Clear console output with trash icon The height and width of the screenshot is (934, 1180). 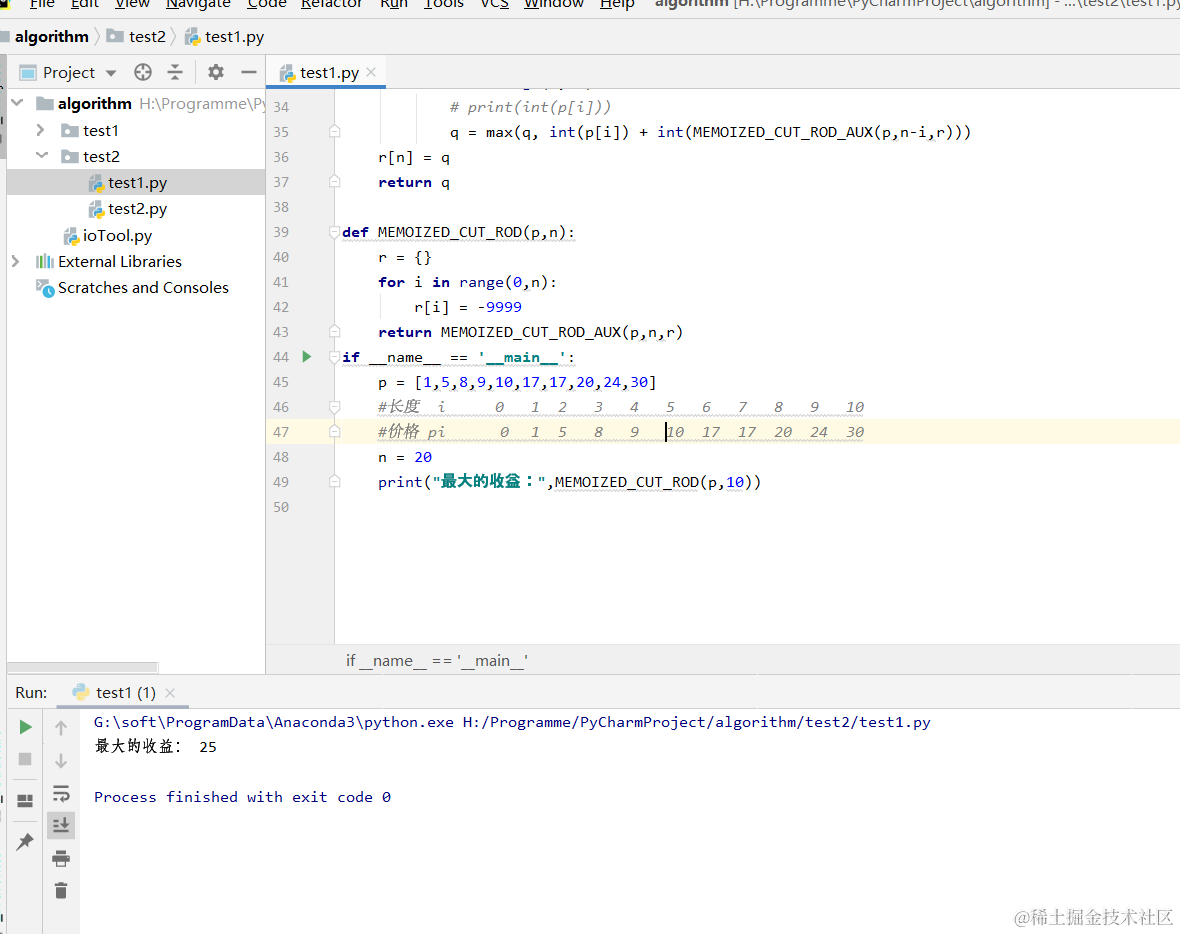61,891
